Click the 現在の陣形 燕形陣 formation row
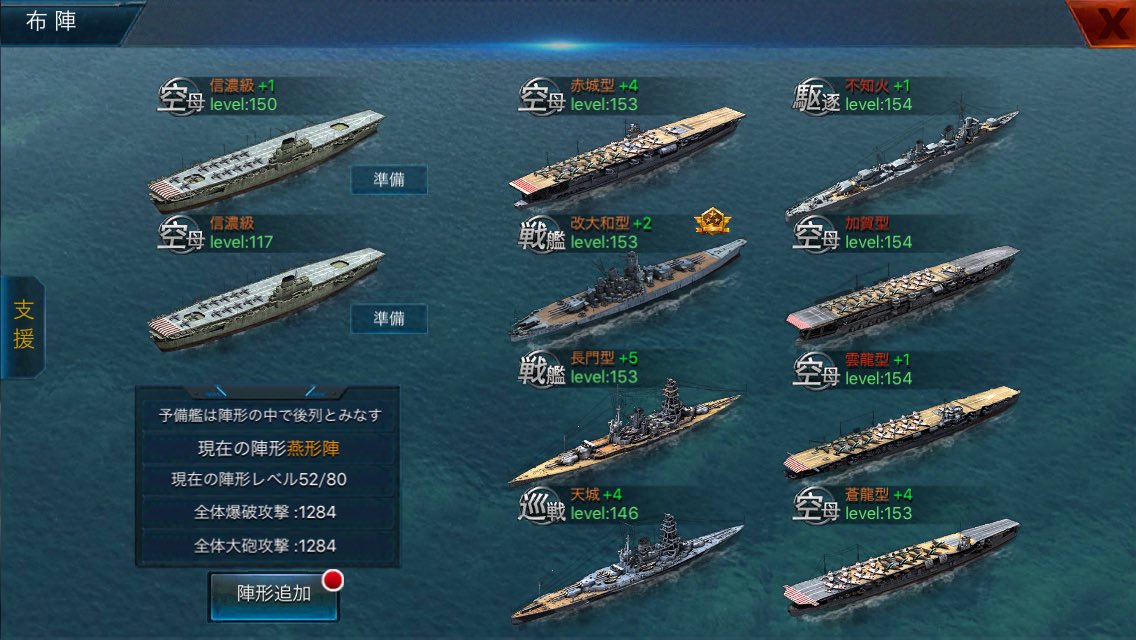 pyautogui.click(x=269, y=449)
